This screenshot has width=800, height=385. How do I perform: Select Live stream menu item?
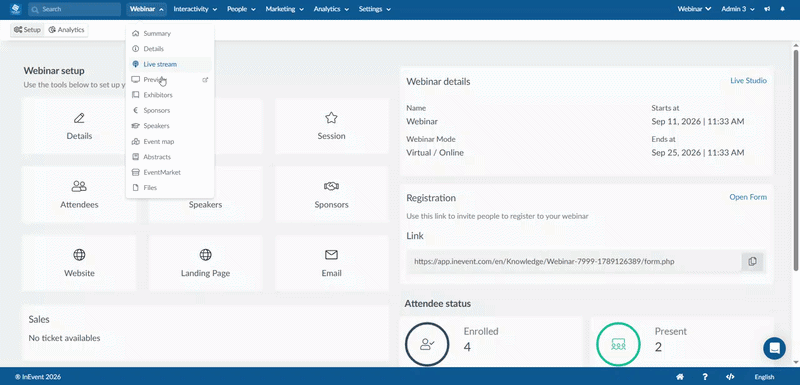click(x=170, y=64)
